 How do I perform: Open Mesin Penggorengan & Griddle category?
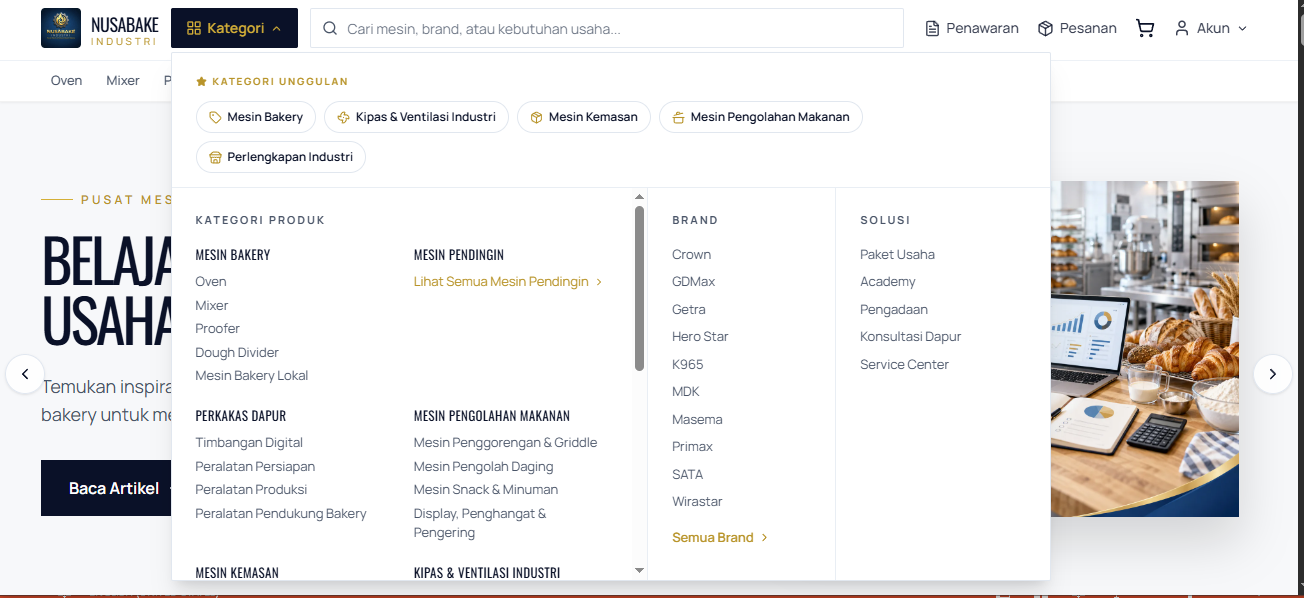tap(505, 442)
